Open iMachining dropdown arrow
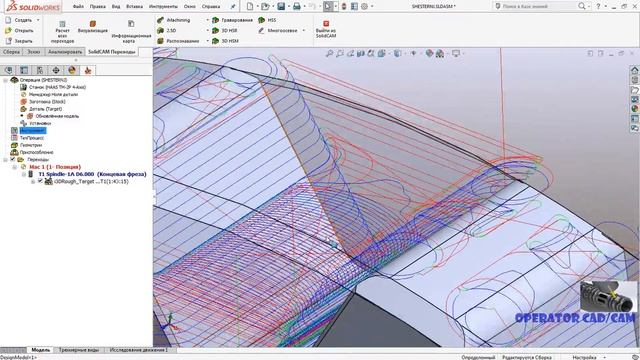 click(207, 20)
